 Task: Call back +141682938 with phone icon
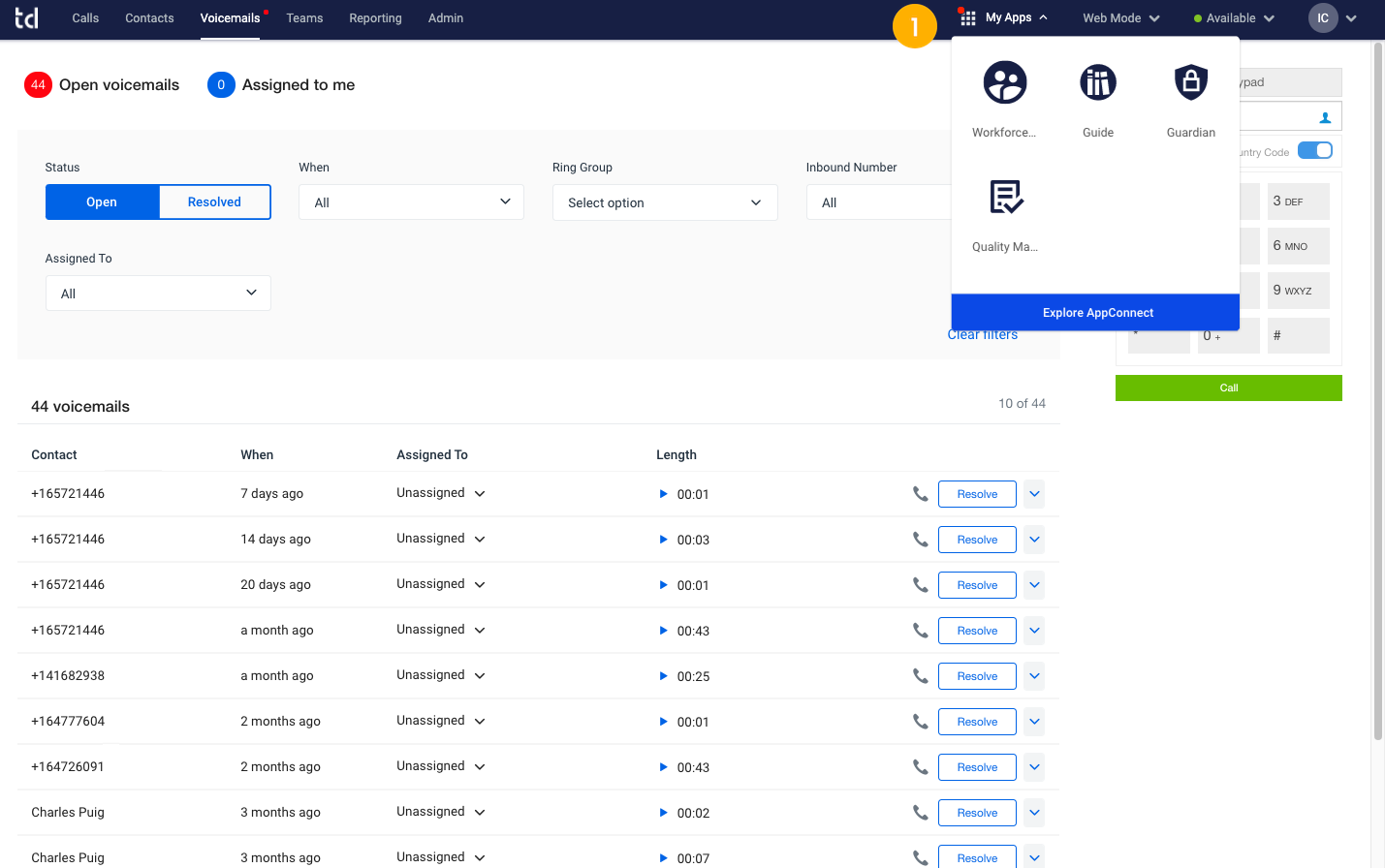920,675
